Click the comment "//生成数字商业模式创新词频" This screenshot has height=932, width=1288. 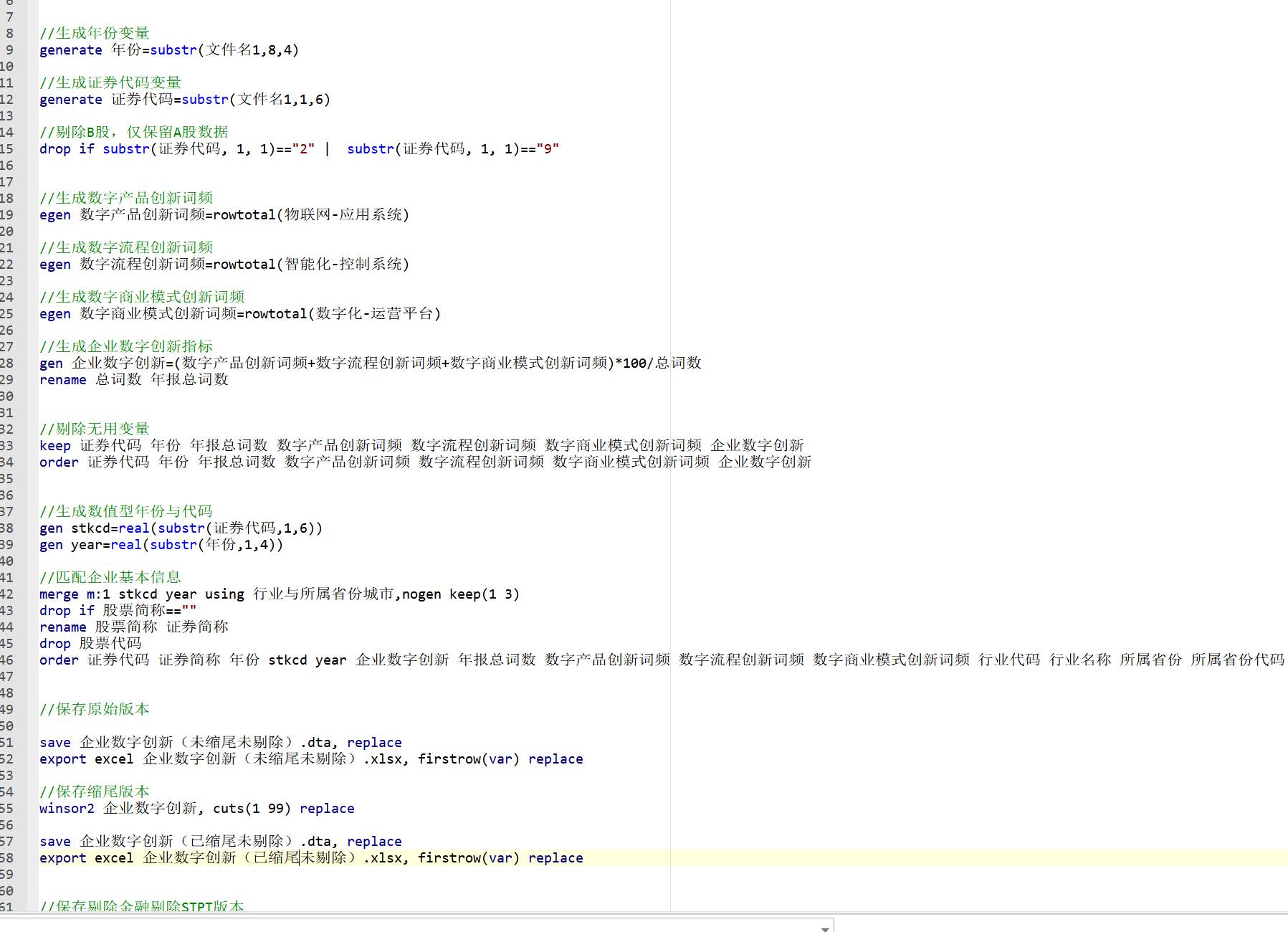coord(142,297)
